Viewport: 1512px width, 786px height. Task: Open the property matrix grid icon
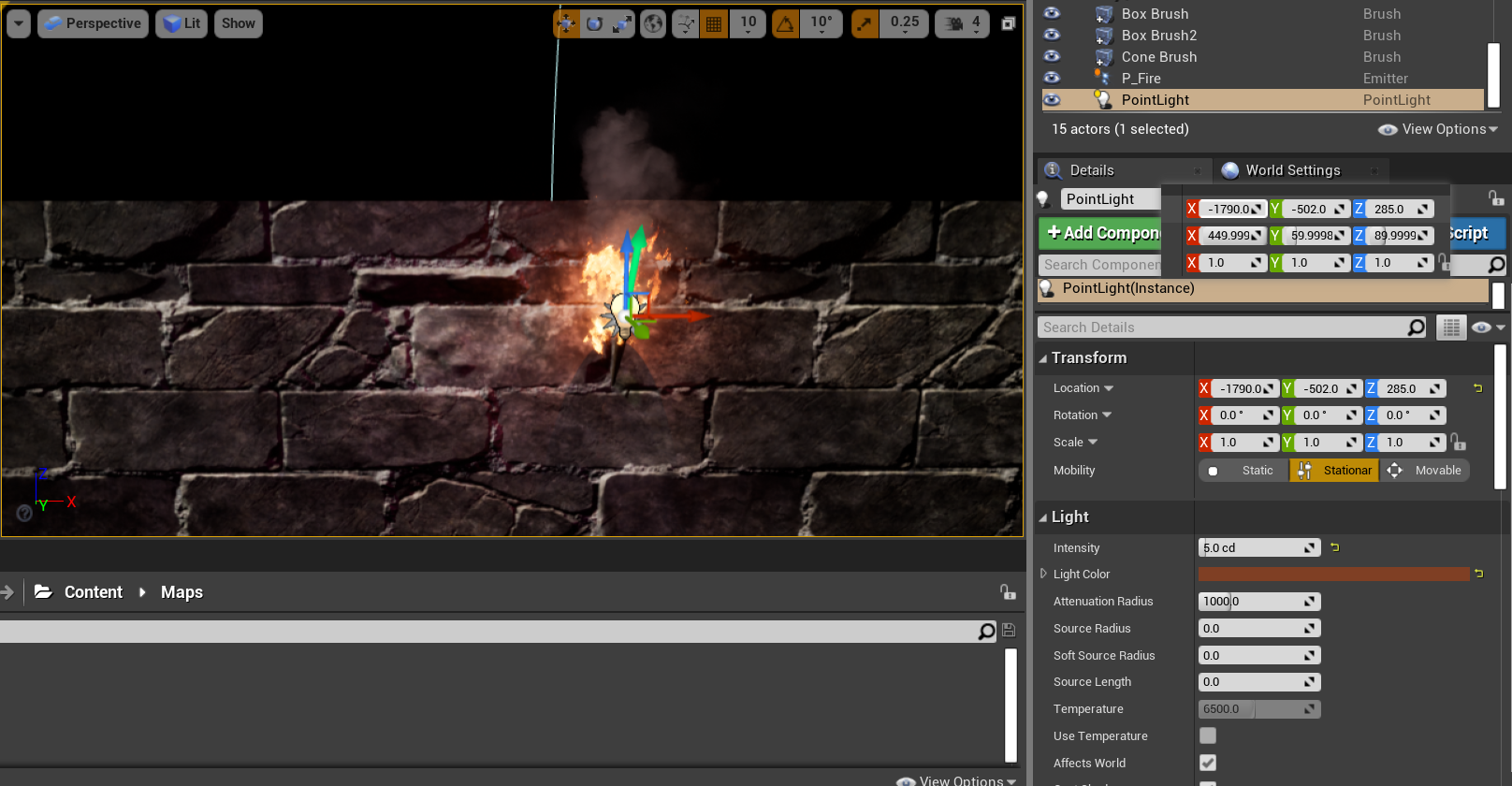point(1451,327)
